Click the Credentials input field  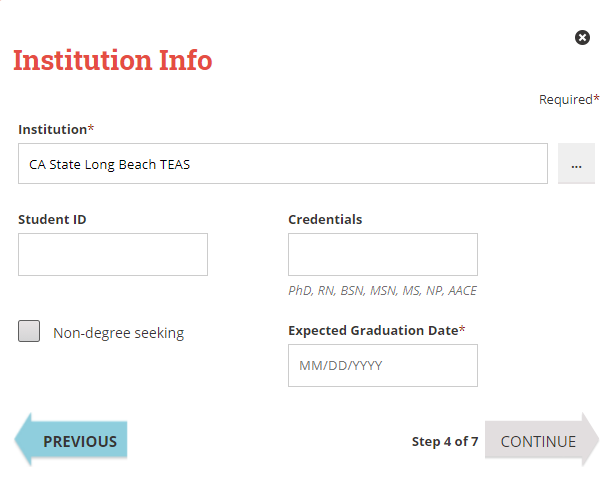[x=382, y=254]
